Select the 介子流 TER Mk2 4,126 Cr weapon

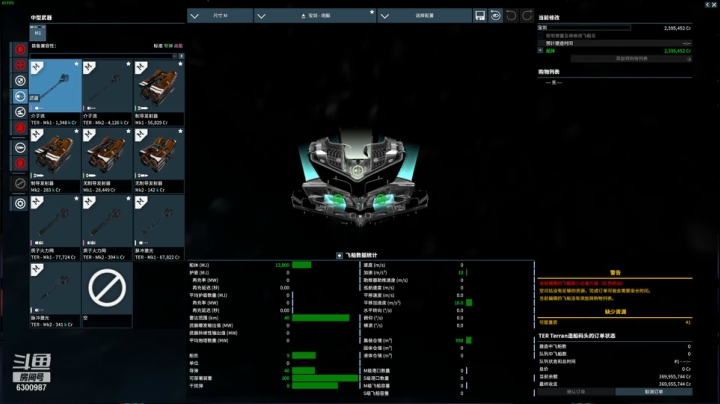107,93
